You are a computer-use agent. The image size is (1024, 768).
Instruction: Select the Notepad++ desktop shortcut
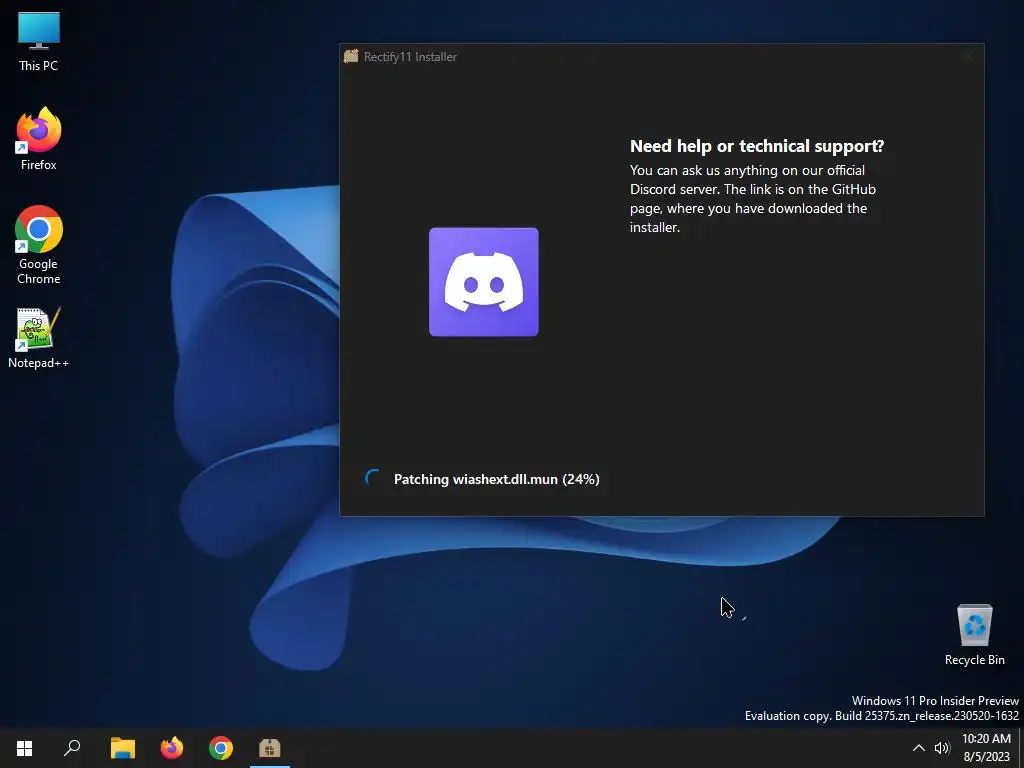(39, 338)
